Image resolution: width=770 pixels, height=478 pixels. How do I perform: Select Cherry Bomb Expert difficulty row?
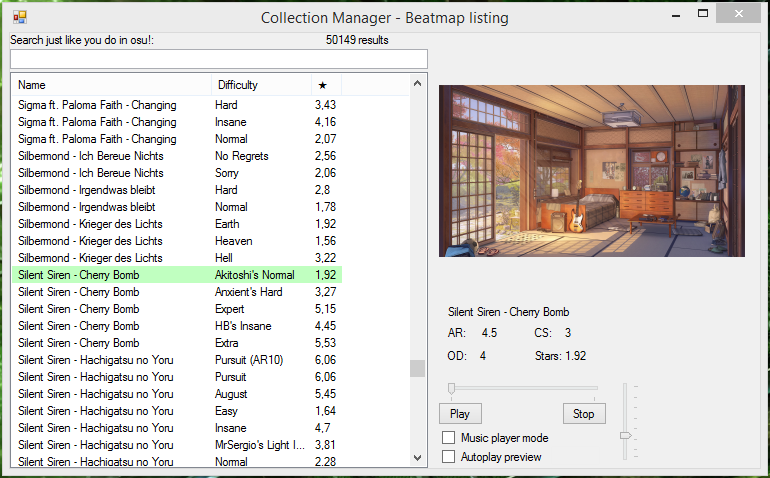click(177, 309)
